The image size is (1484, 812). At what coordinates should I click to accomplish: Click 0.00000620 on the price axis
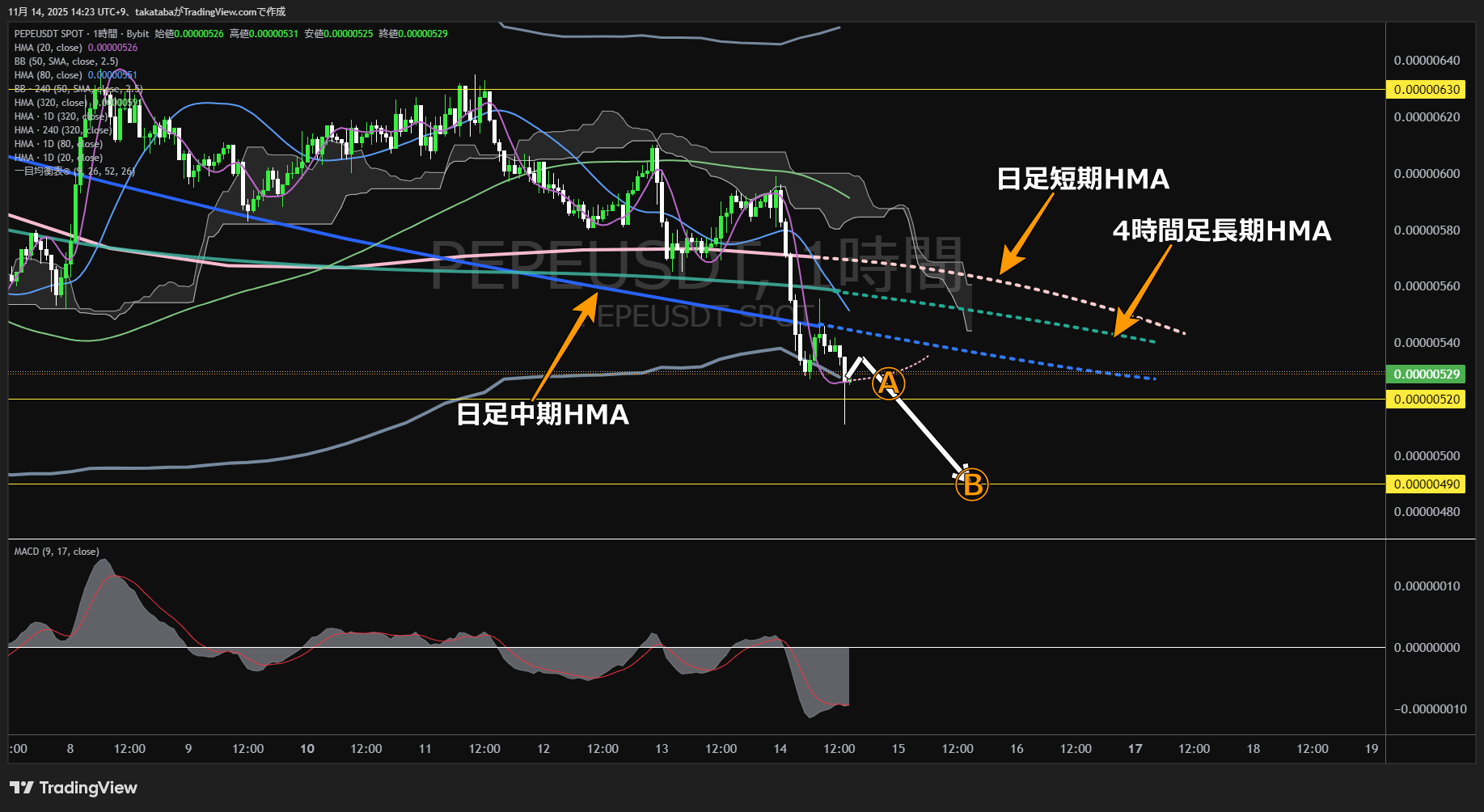point(1427,117)
